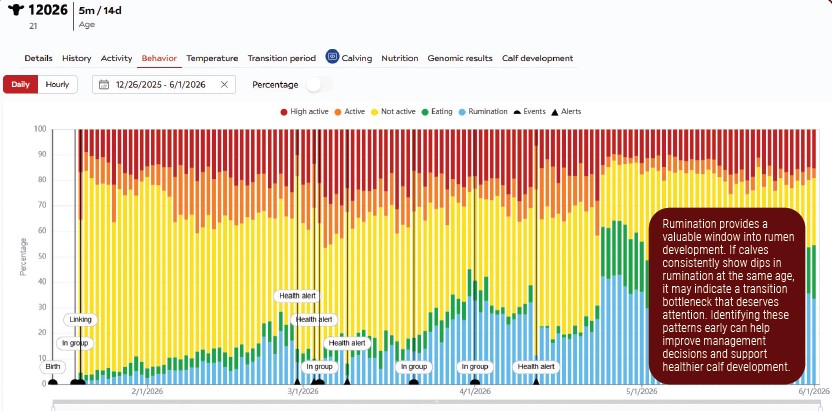The width and height of the screenshot is (832, 411).
Task: Enable the Percentage toggle switch
Action: click(319, 84)
